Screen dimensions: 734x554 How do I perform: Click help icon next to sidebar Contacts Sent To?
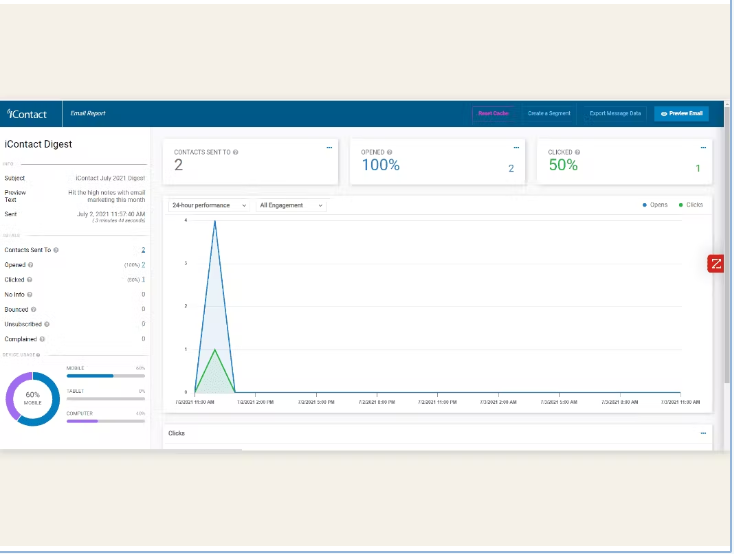56,250
